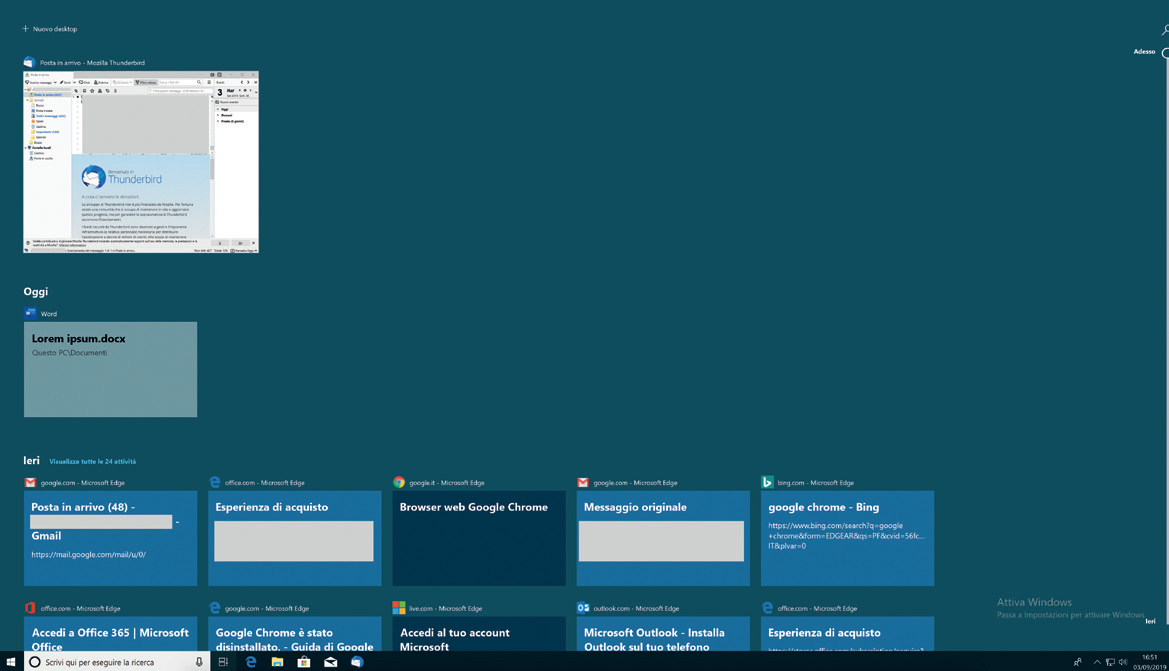
Task: Click the timeline search magnifier icon
Action: coord(1165,30)
